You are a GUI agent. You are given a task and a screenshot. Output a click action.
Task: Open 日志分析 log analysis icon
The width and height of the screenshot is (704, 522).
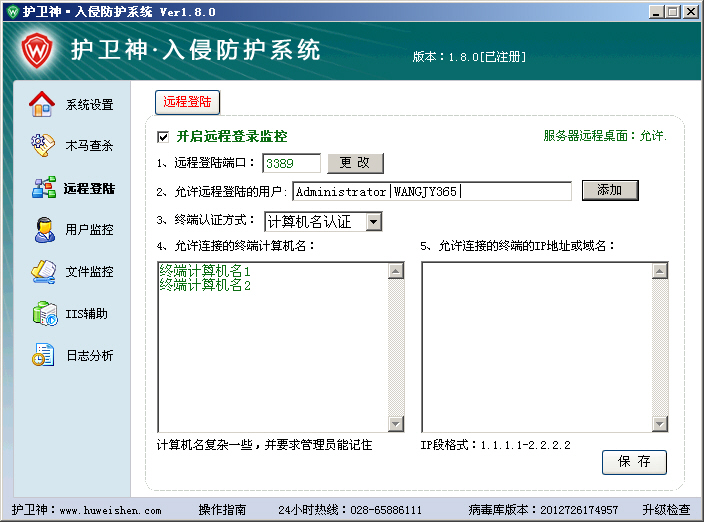(x=42, y=355)
